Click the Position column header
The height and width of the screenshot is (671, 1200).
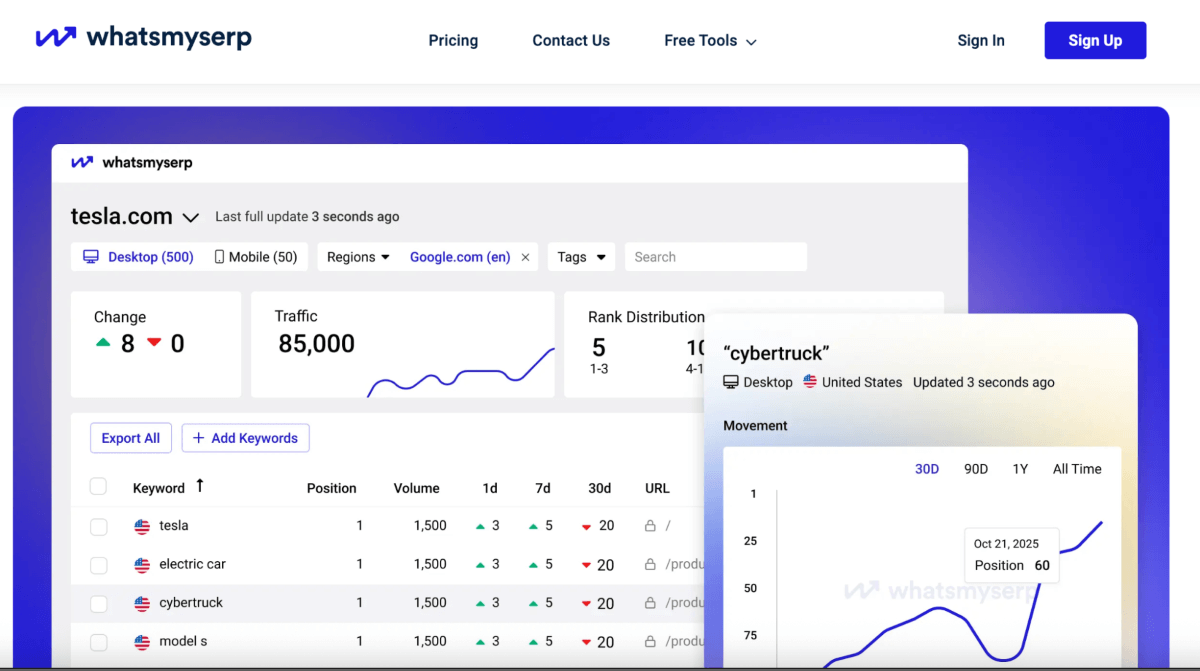coord(332,488)
